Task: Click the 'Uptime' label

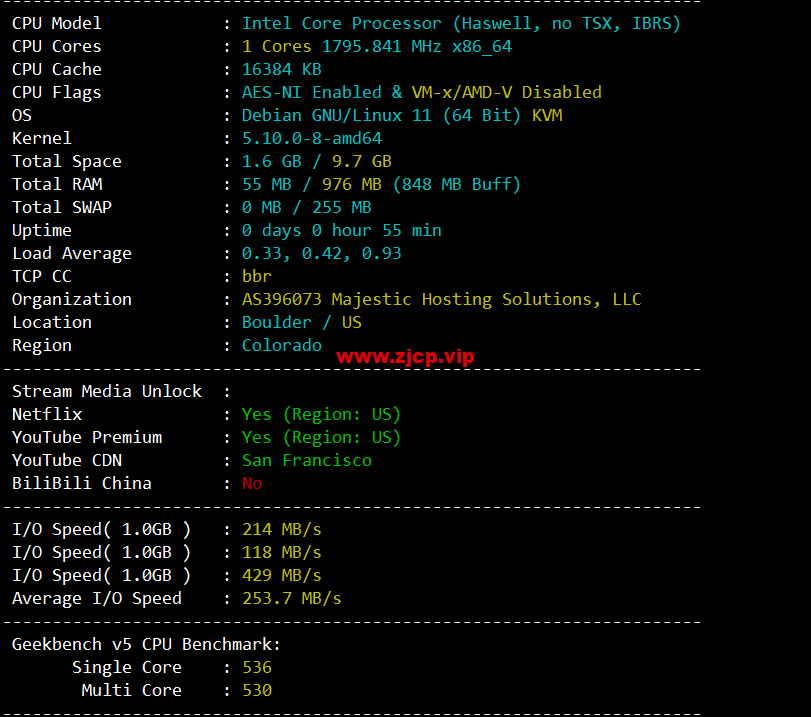Action: click(x=42, y=231)
